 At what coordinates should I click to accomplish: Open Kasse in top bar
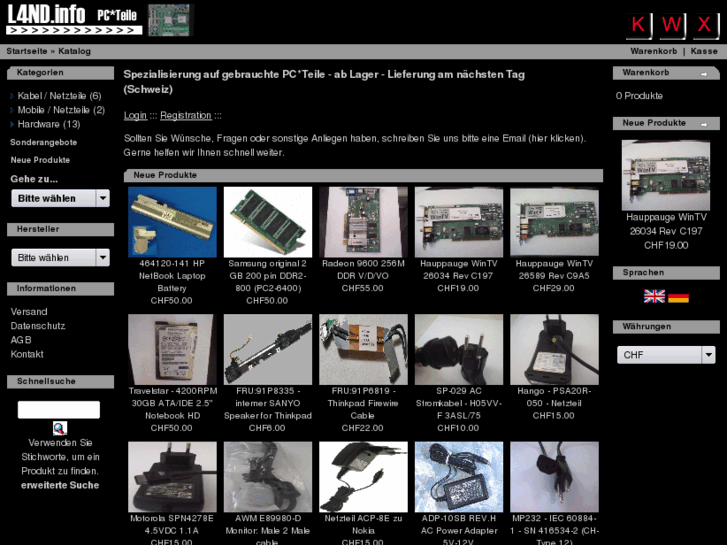point(704,51)
